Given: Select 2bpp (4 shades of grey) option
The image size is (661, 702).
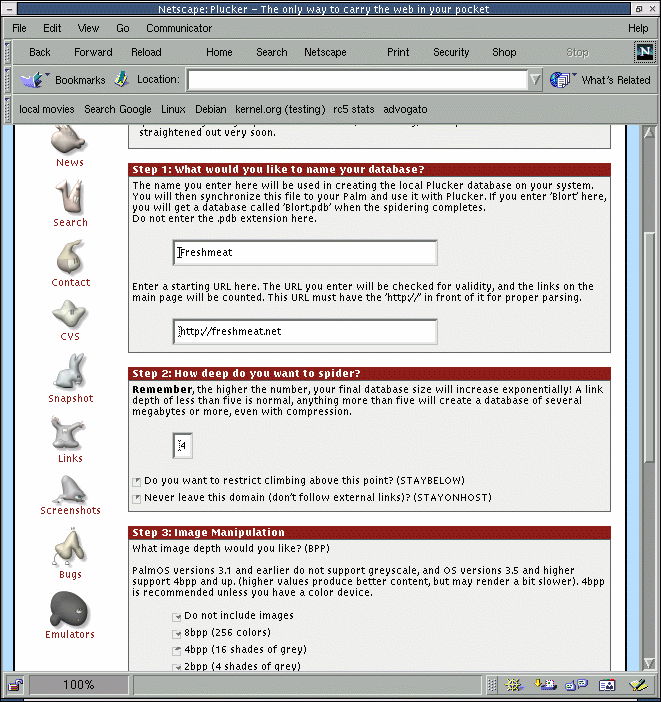Looking at the screenshot, I should (176, 667).
